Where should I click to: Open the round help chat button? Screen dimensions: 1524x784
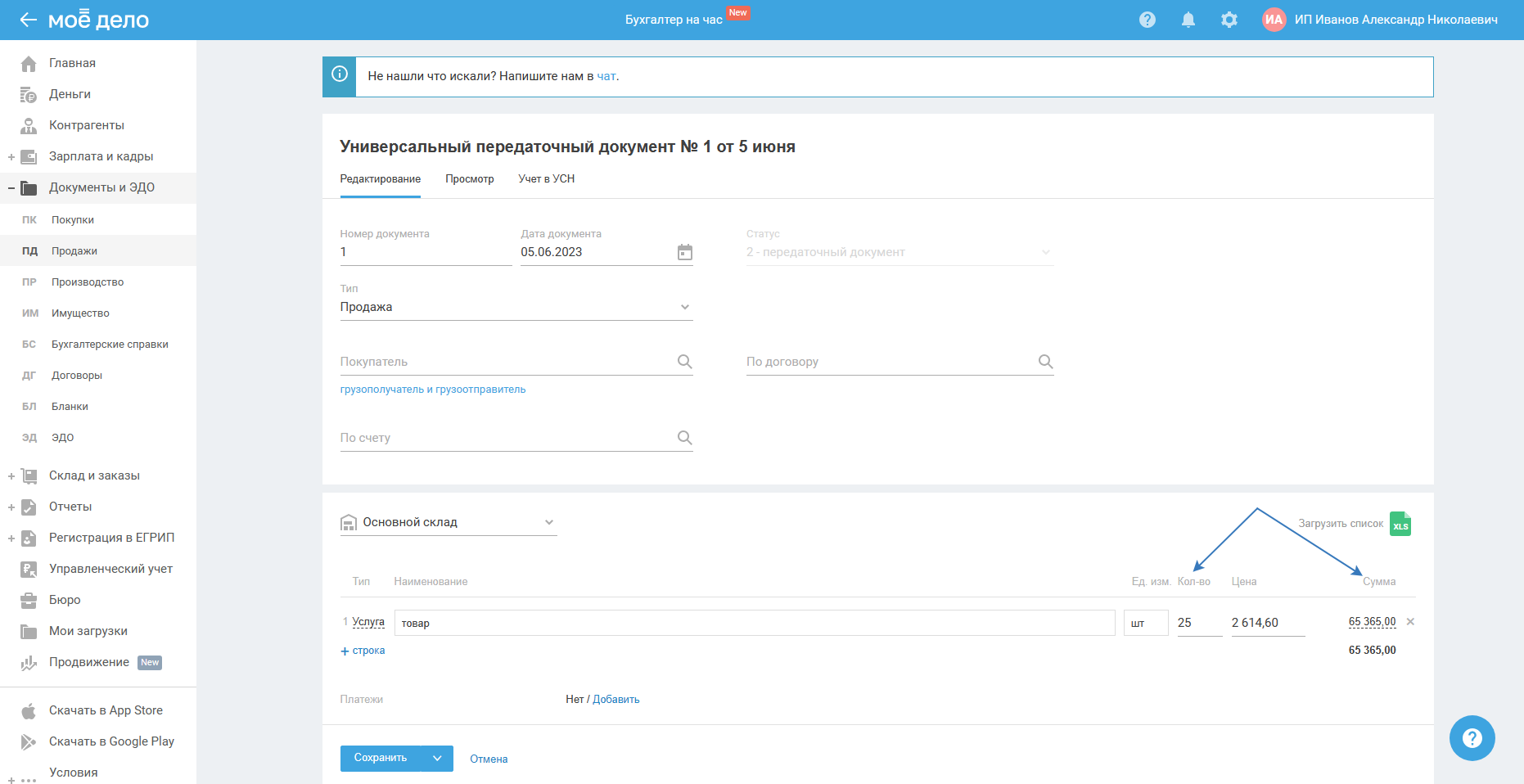pyautogui.click(x=1472, y=738)
